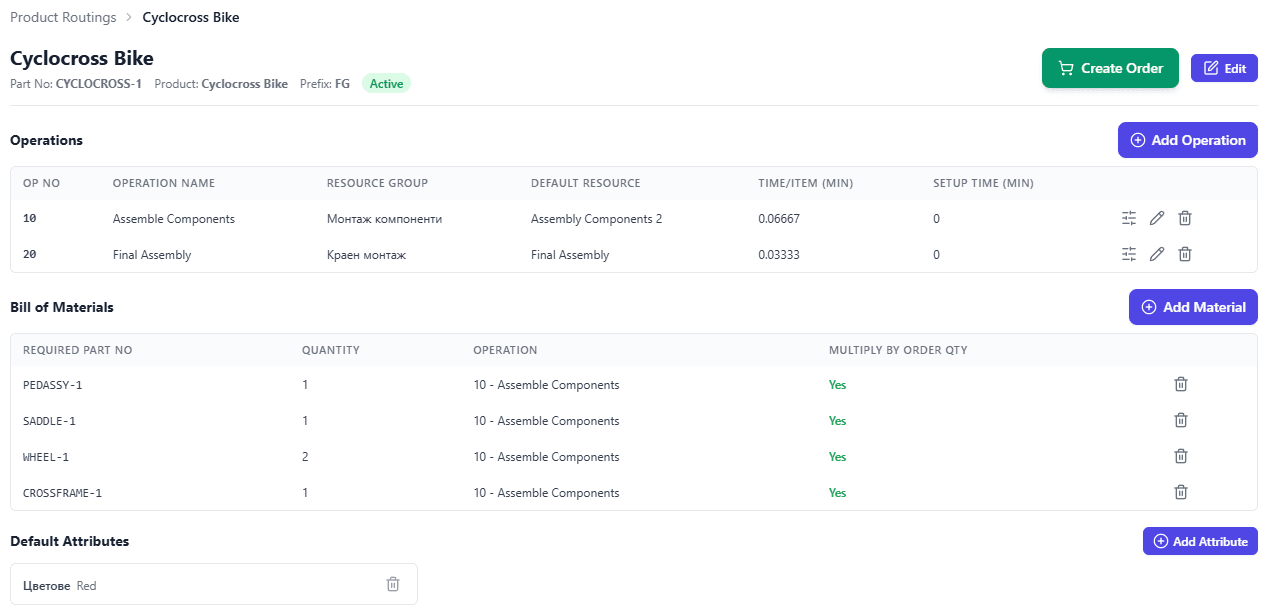This screenshot has height=616, width=1277.
Task: Delete operation 10 using trash icon
Action: click(x=1185, y=218)
